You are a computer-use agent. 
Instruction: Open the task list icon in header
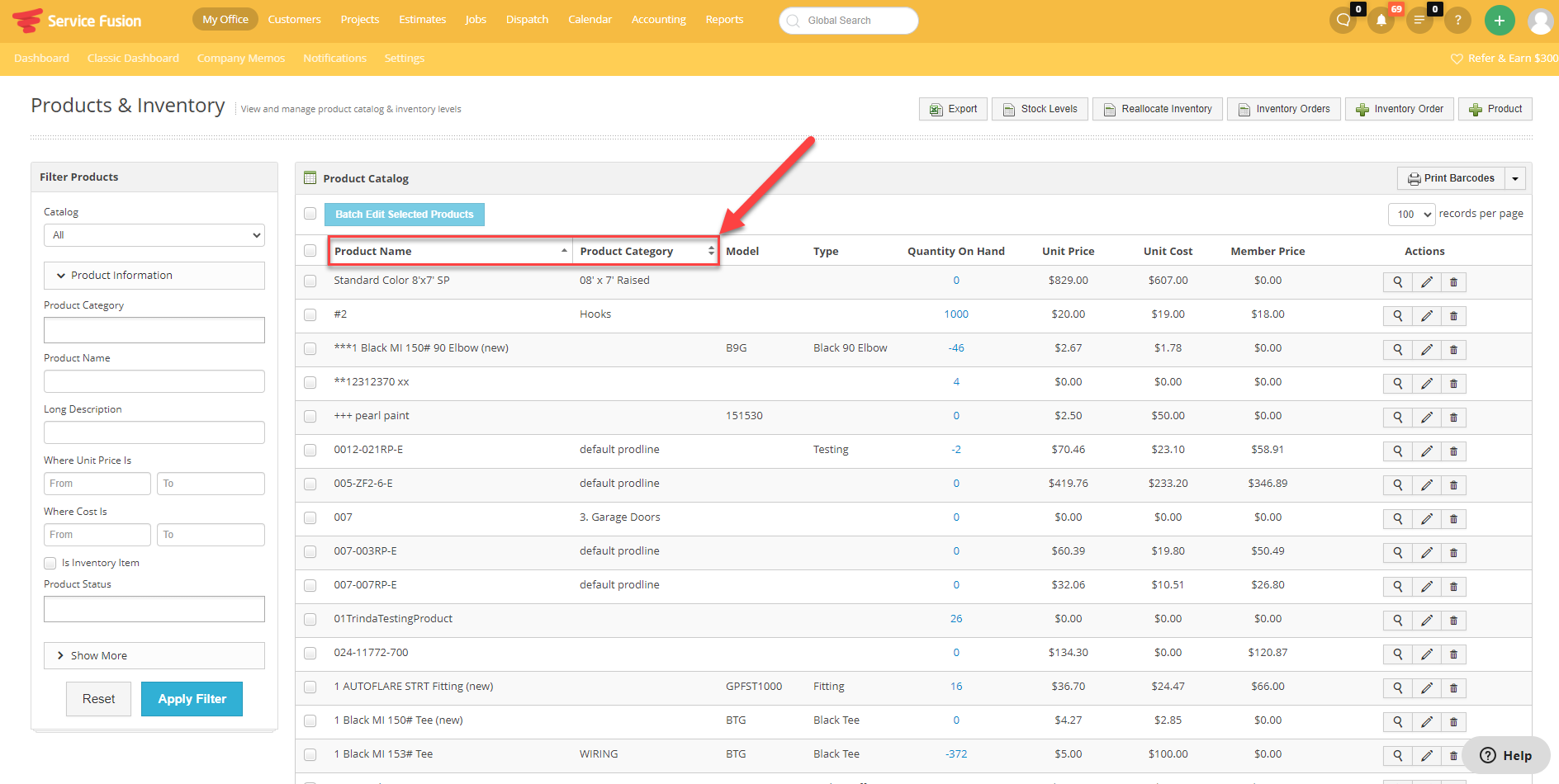(x=1419, y=20)
